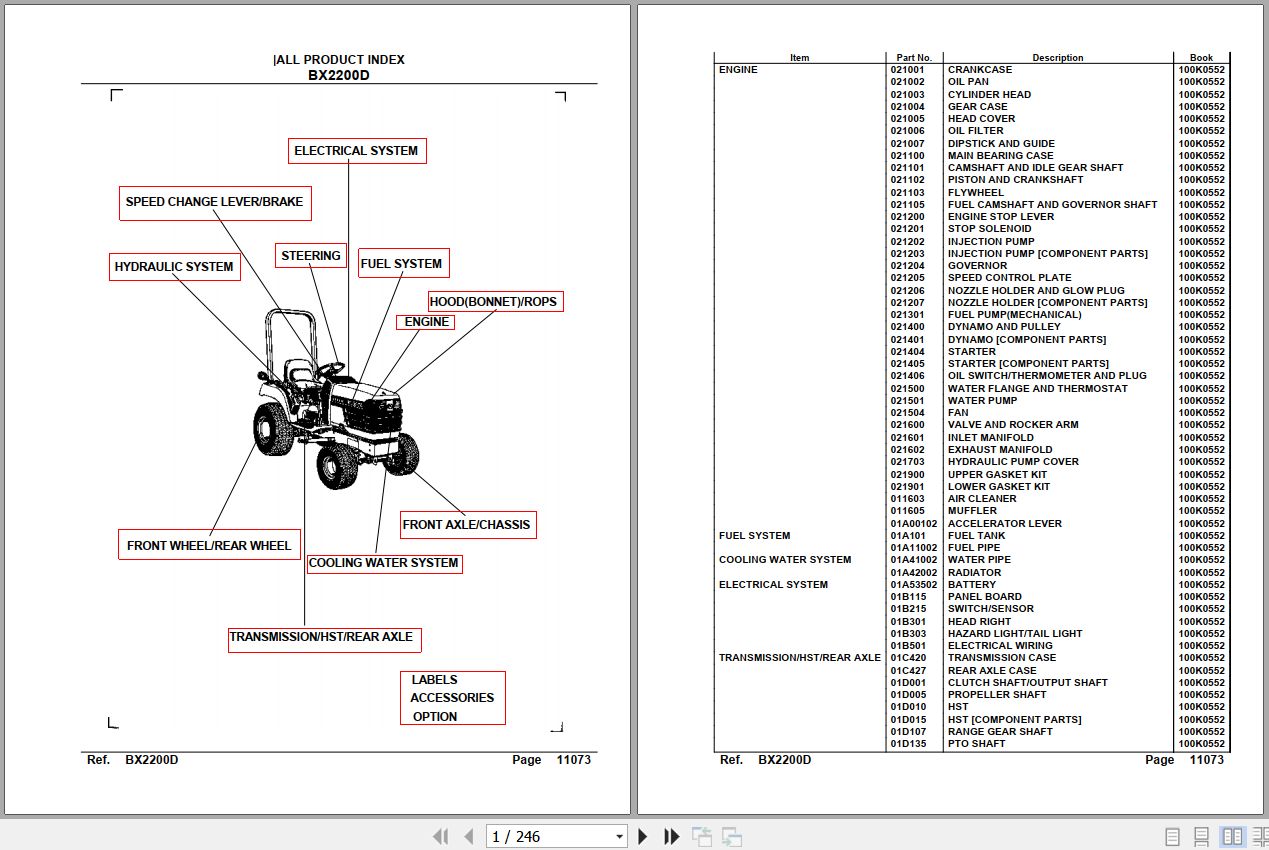Viewport: 1269px width, 850px height.
Task: Click the ELECTRICAL SYSTEM item in table
Action: 773,585
